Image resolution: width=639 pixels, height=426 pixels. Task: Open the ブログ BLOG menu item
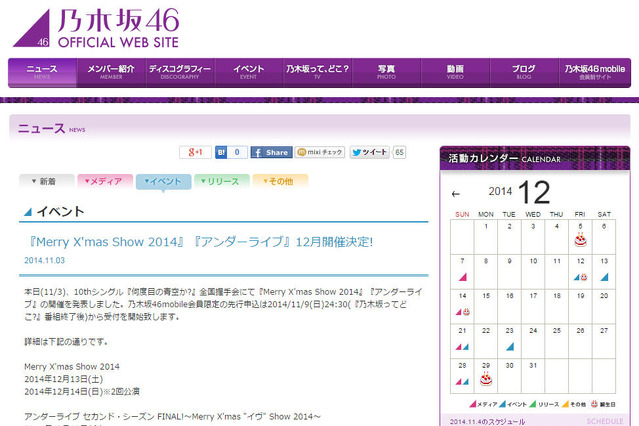[x=524, y=73]
